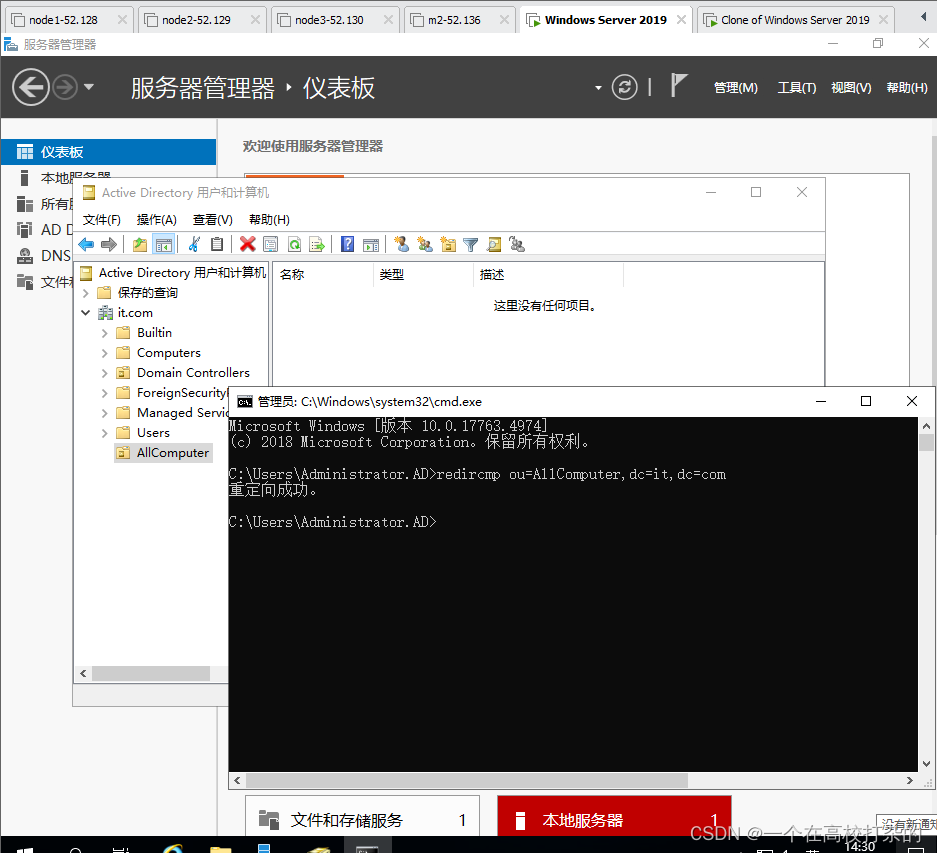Screen dimensions: 937x853
Task: Go up one level in AD console
Action: 140,244
